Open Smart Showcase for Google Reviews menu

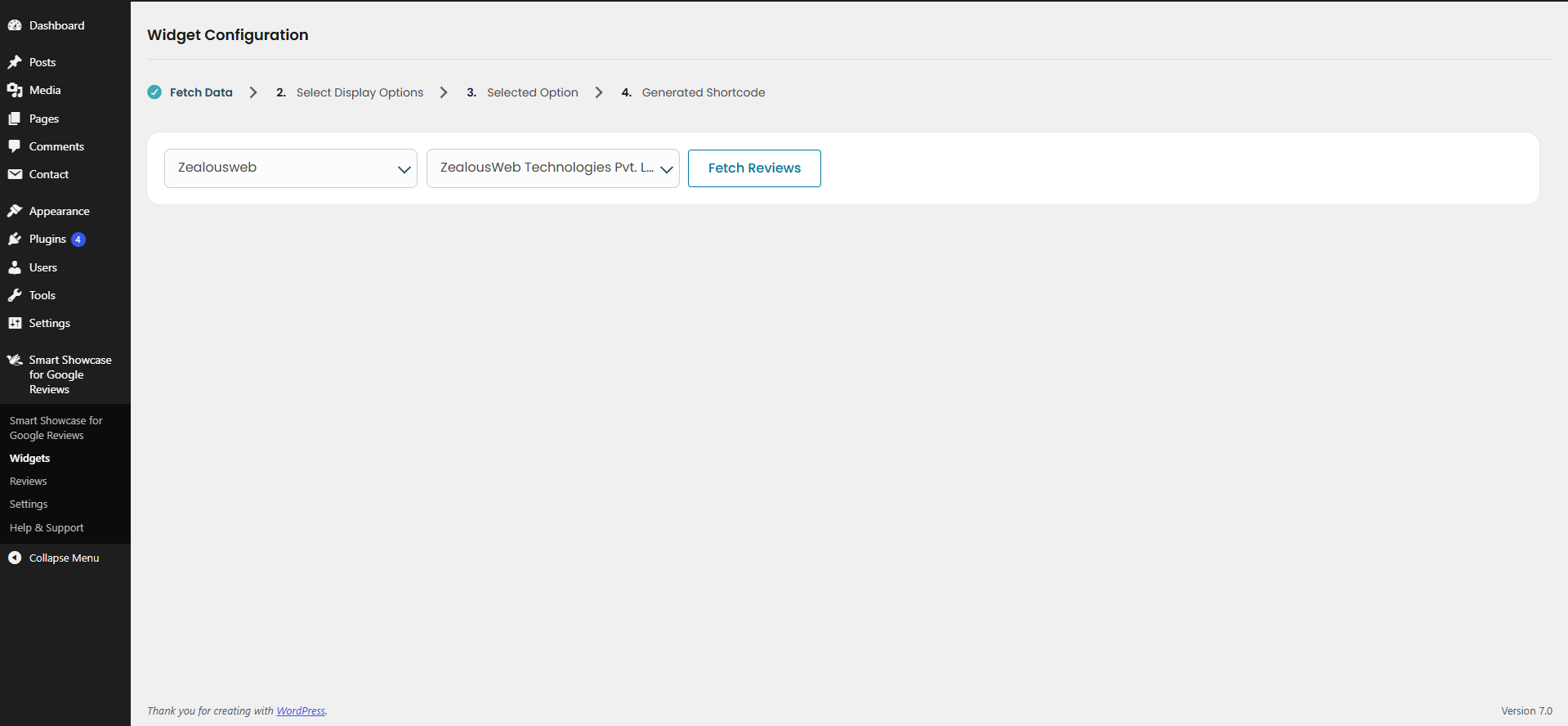tap(65, 374)
